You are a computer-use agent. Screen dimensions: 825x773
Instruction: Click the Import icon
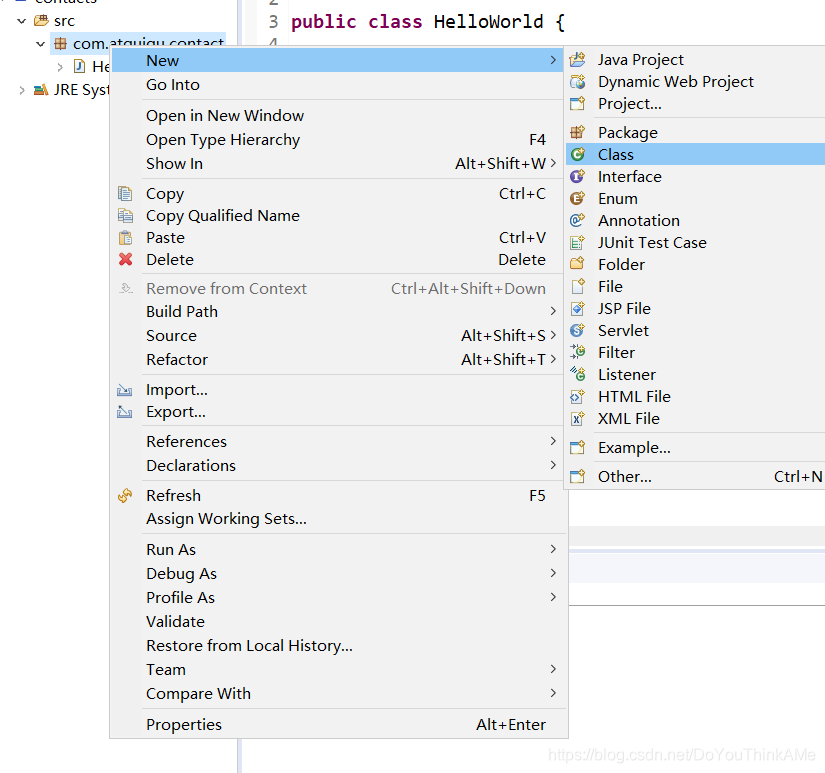(125, 390)
